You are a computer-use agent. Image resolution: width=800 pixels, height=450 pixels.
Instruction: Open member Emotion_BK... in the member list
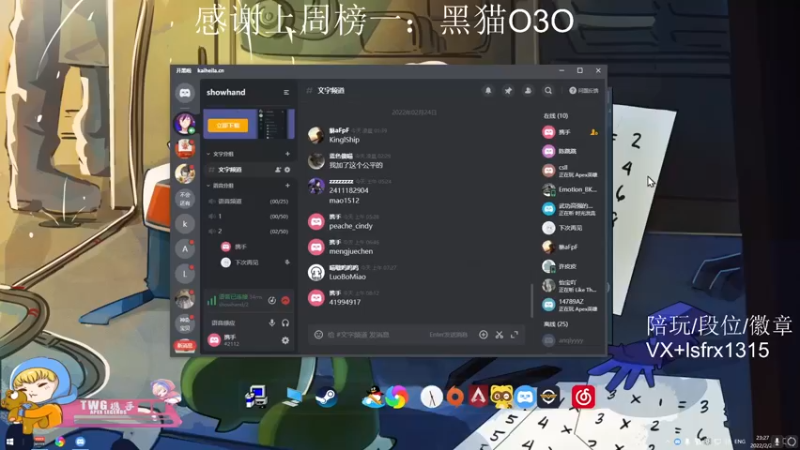569,190
